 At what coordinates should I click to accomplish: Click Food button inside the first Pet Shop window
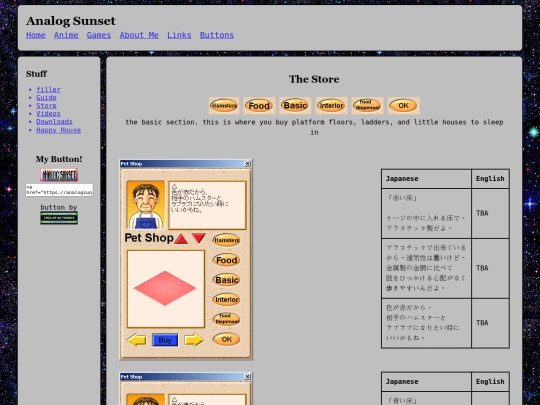[226, 260]
